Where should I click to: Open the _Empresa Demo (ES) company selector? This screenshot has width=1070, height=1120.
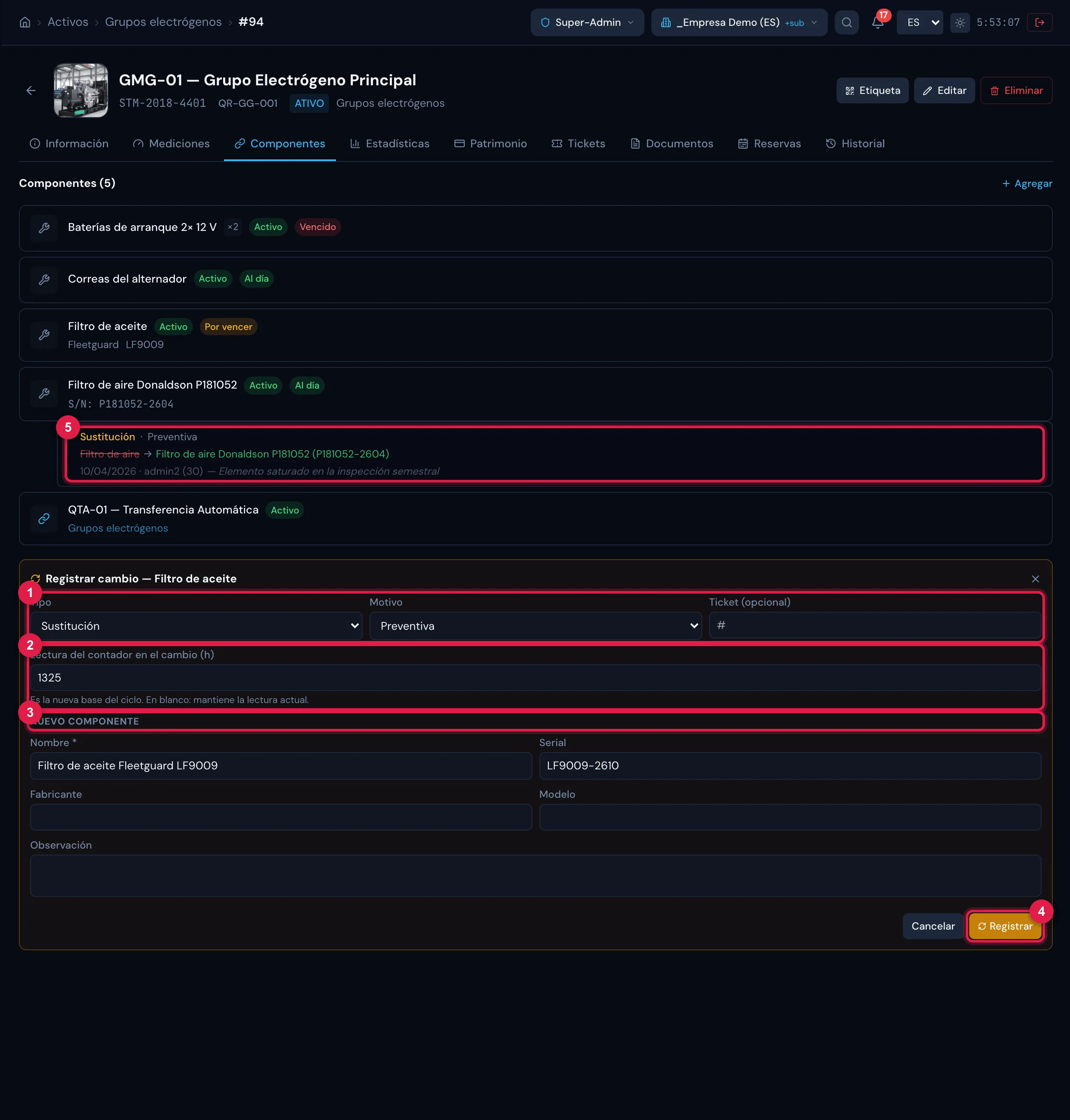pos(739,22)
